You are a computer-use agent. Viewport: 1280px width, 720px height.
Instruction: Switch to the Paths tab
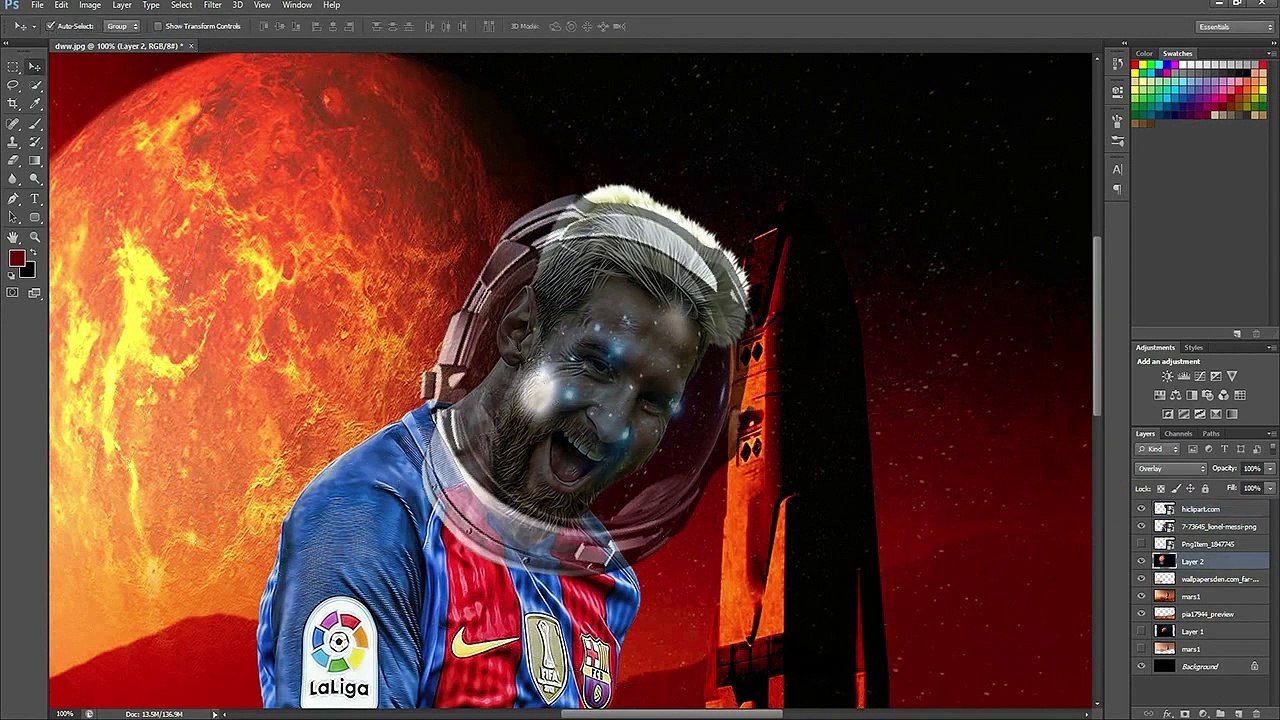[1211, 434]
